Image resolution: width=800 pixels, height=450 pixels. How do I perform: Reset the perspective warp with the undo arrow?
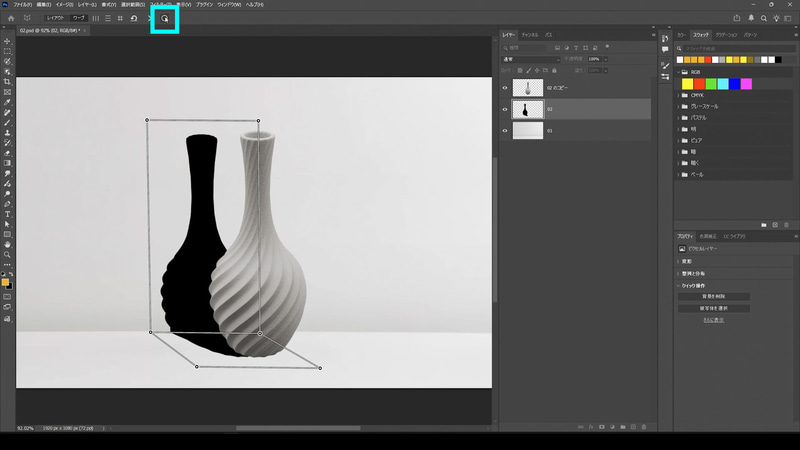[x=134, y=18]
